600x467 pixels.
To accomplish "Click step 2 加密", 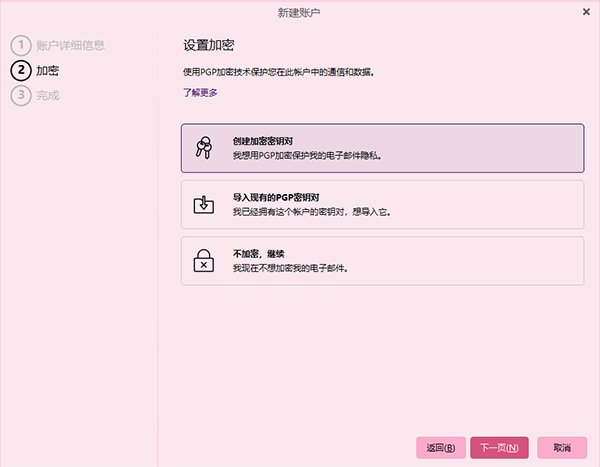I will pyautogui.click(x=35, y=70).
